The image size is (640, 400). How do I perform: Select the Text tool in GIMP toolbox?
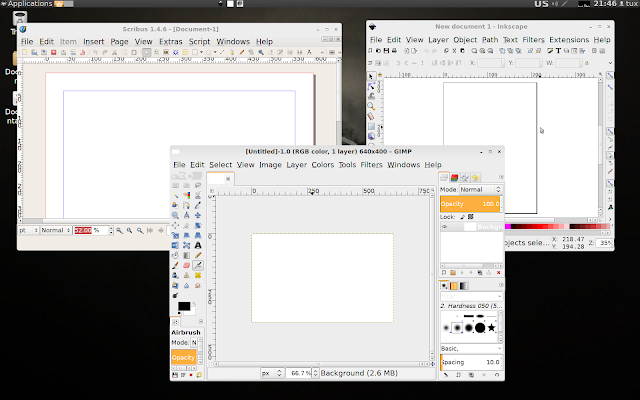coord(197,245)
